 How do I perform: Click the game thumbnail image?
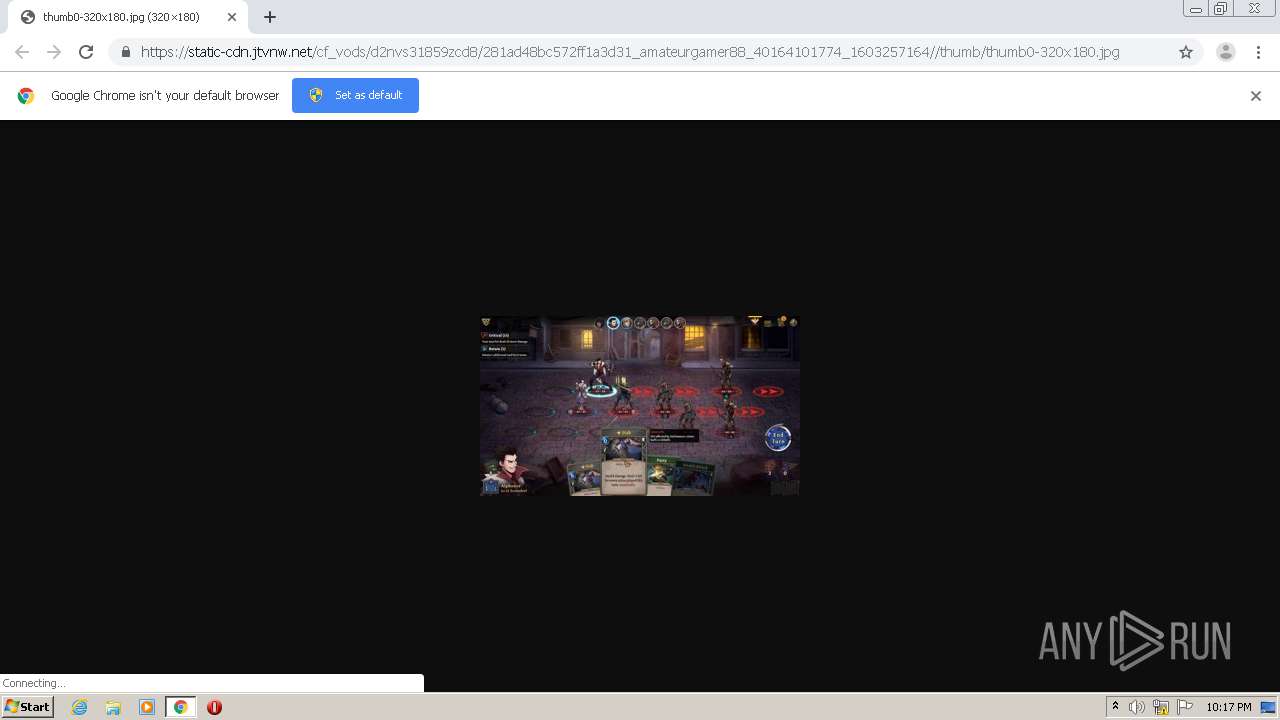[x=640, y=406]
